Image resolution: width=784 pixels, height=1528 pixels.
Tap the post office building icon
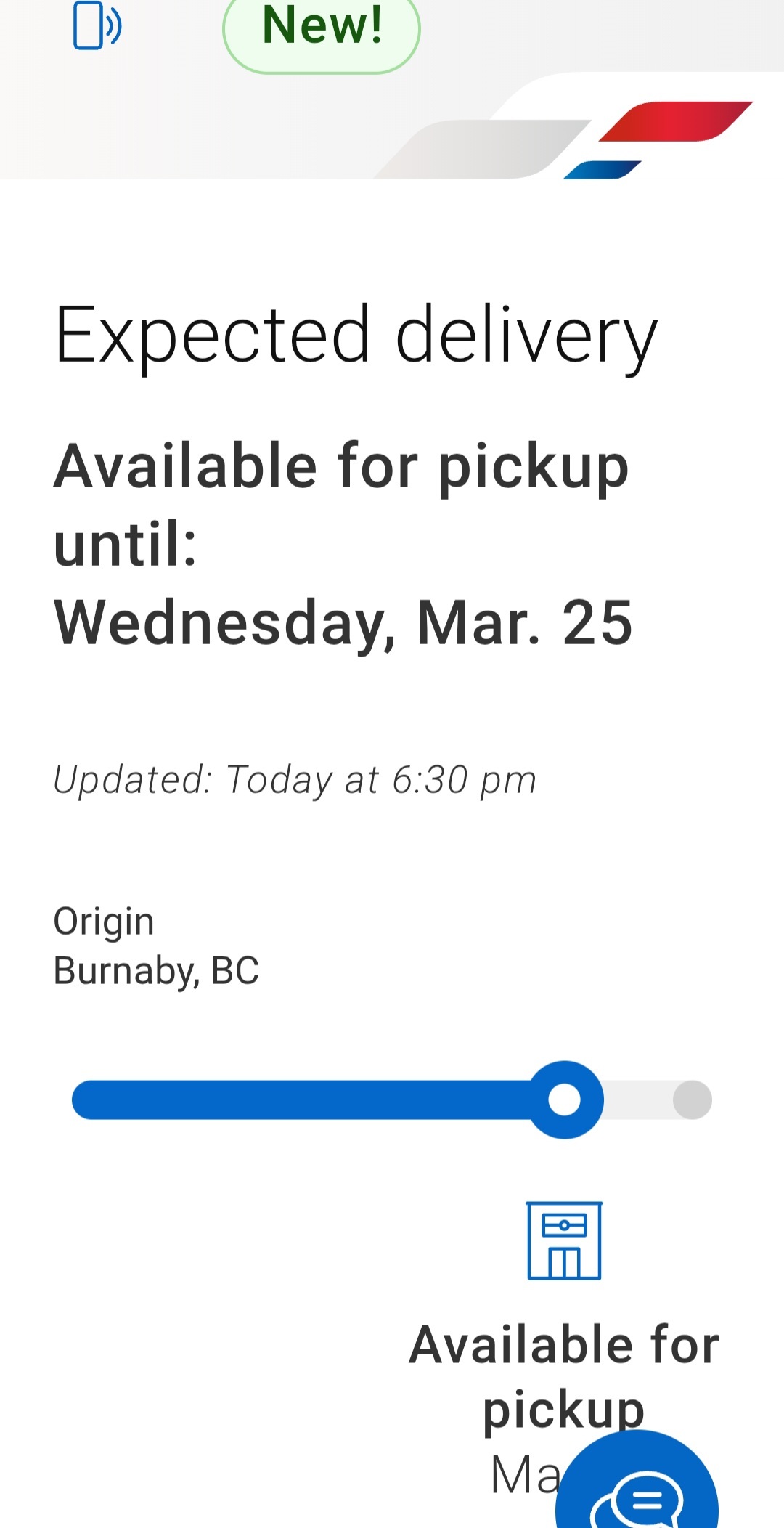564,1240
